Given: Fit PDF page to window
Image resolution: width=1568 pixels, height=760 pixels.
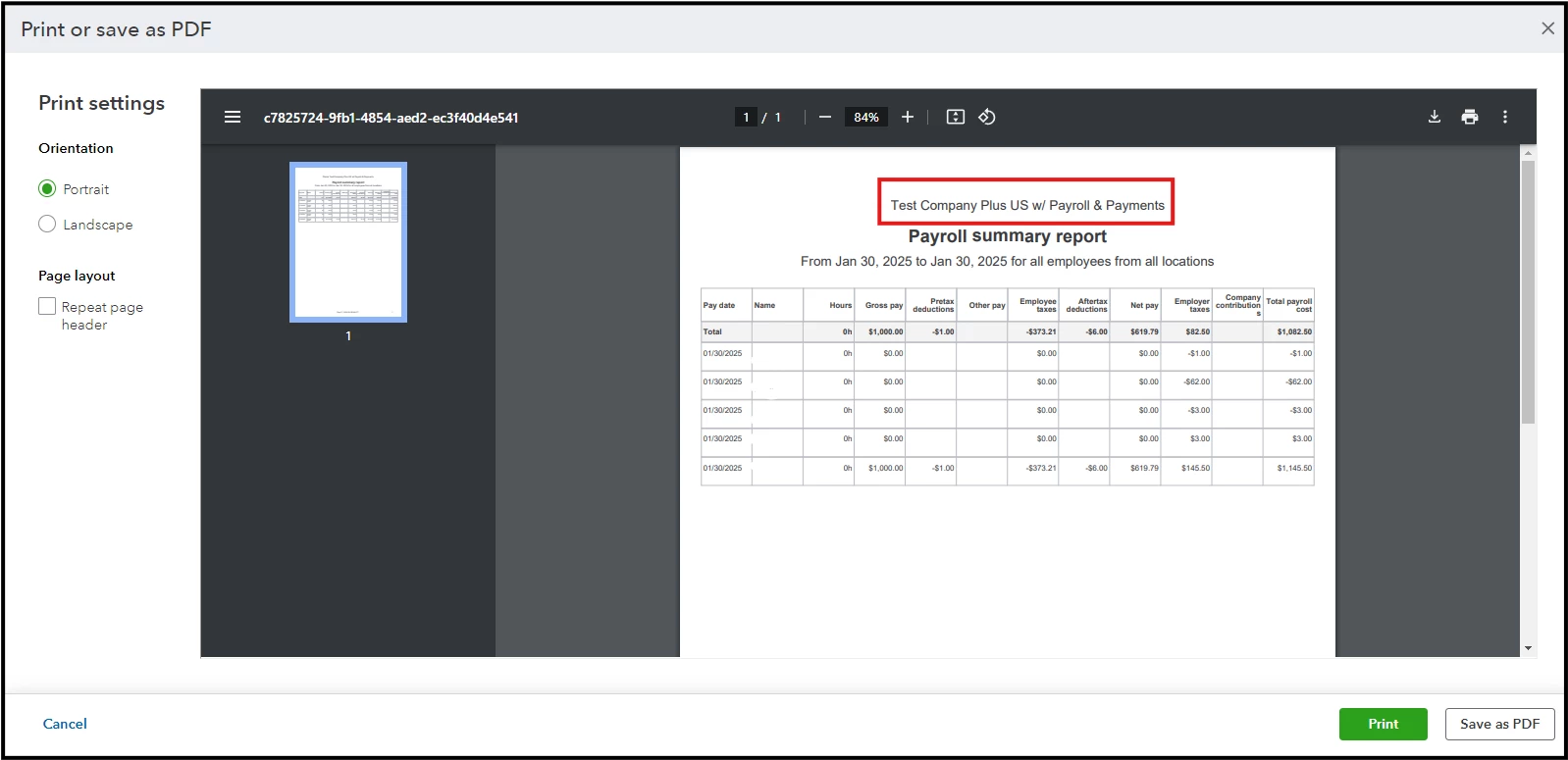Looking at the screenshot, I should point(956,117).
